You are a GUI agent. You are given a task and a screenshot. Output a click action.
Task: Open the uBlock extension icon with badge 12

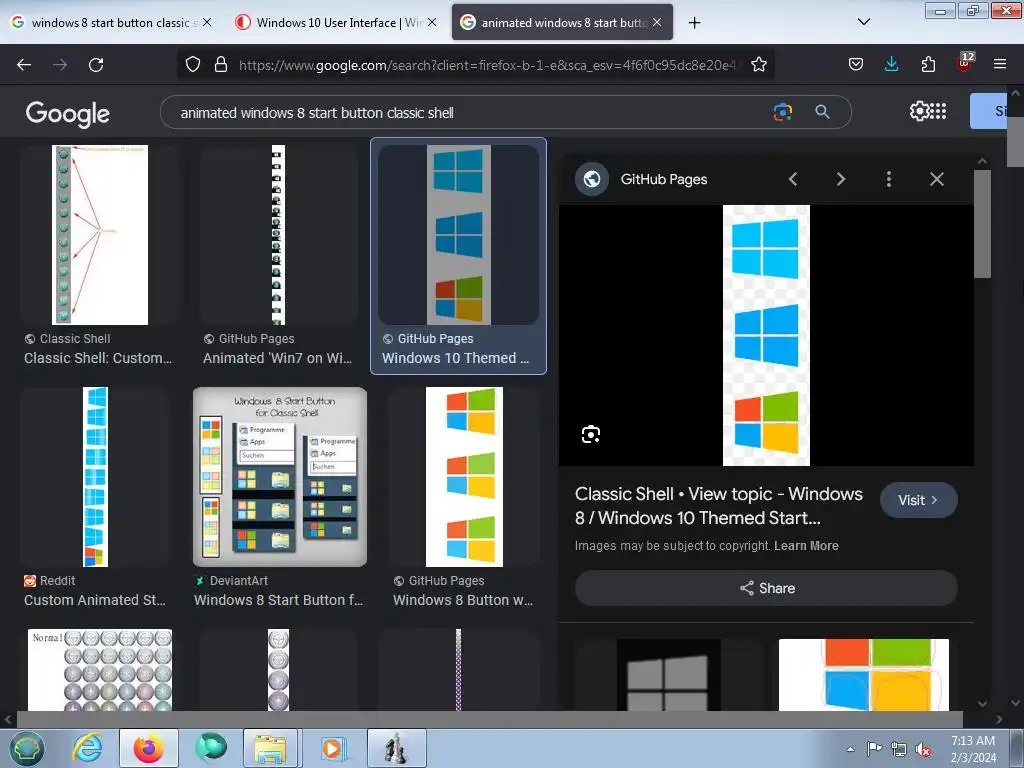pyautogui.click(x=965, y=63)
